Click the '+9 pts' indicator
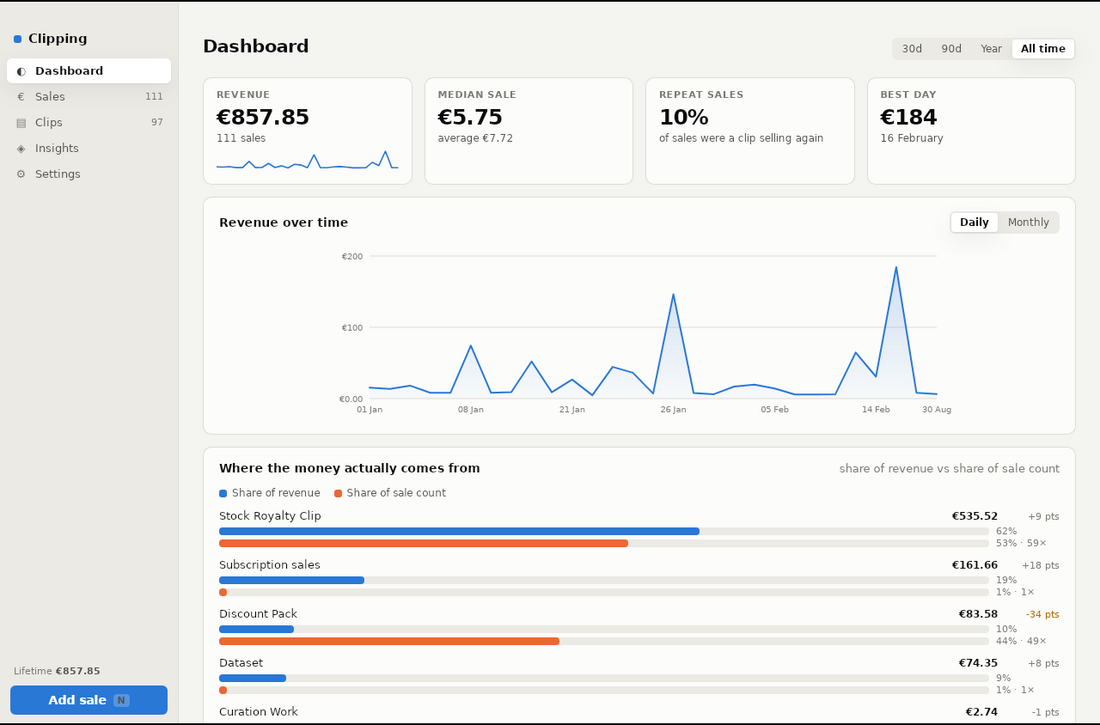 (x=1043, y=517)
